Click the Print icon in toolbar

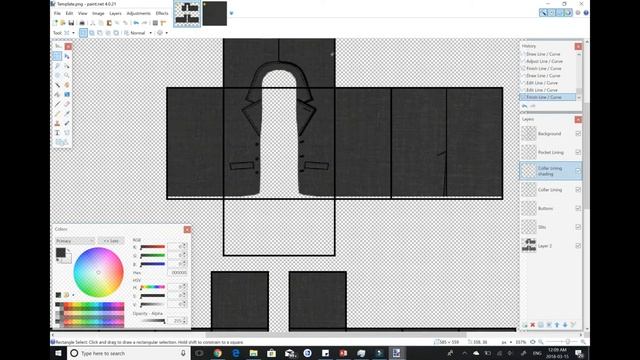[82, 23]
